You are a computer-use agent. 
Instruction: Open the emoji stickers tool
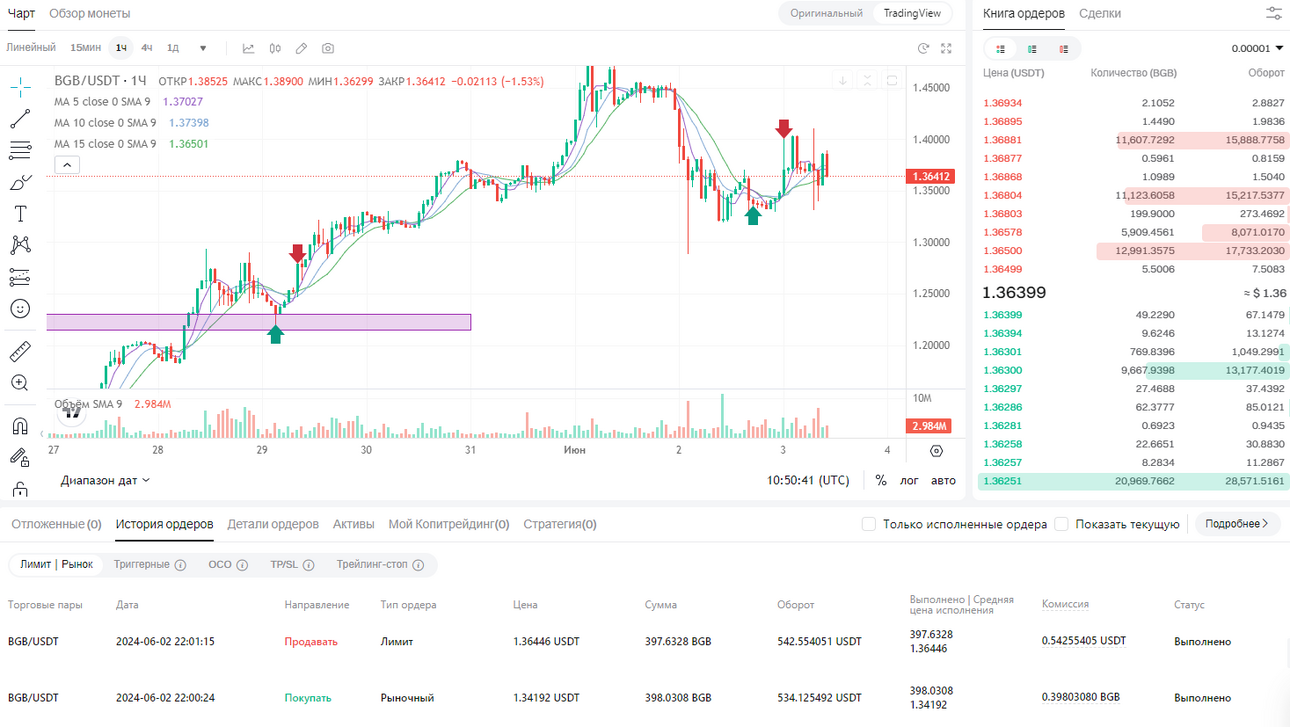(20, 309)
